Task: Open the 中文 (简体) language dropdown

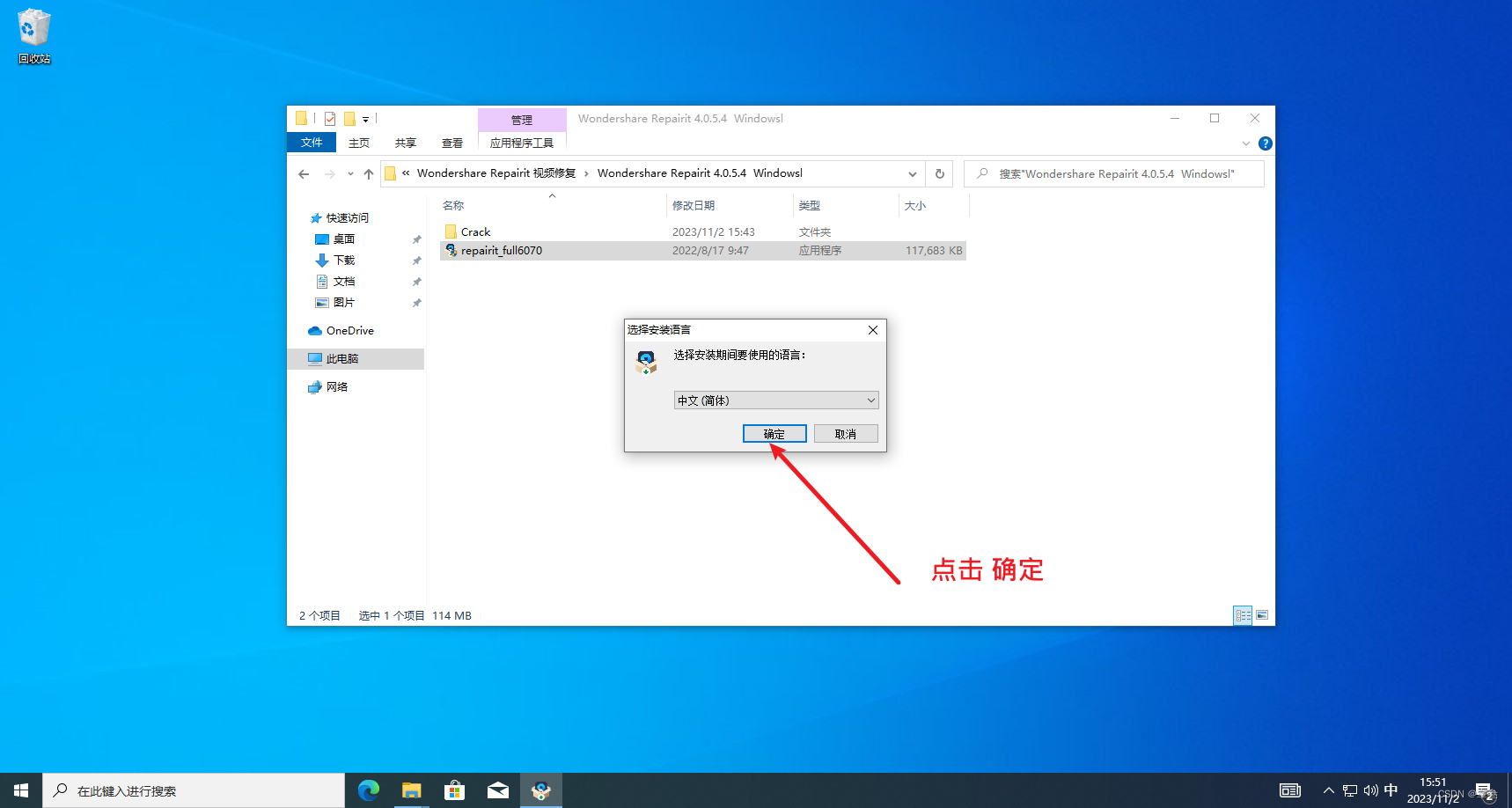Action: pyautogui.click(x=776, y=400)
